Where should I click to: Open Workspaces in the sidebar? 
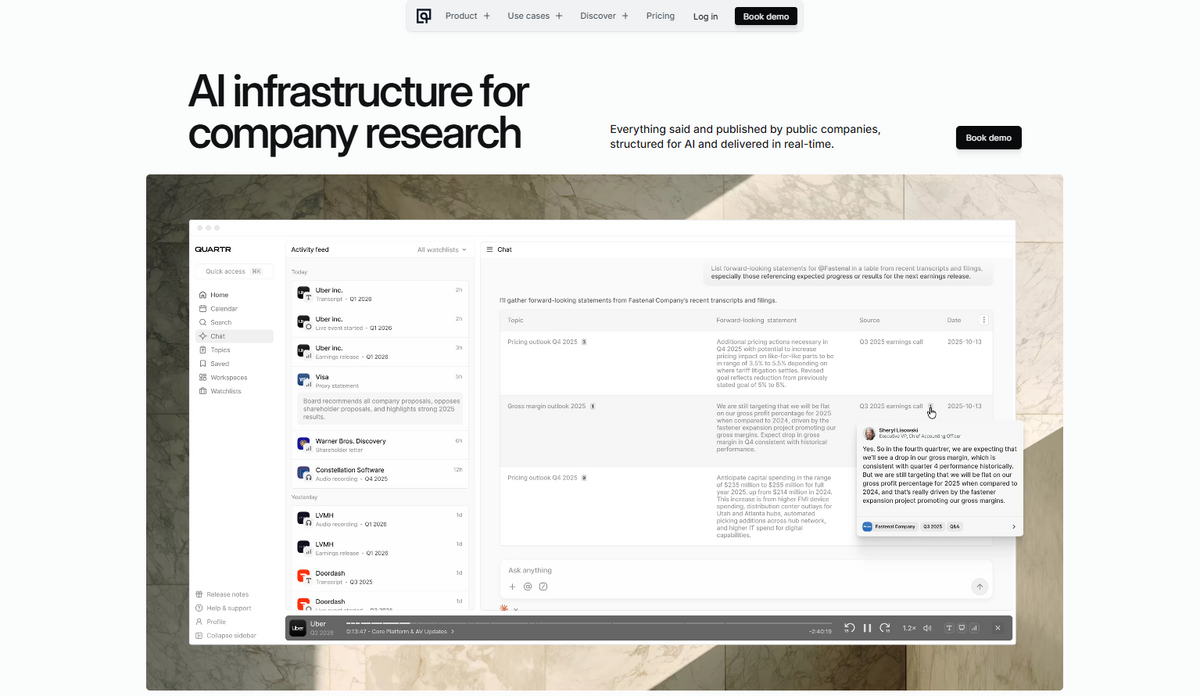(233, 378)
